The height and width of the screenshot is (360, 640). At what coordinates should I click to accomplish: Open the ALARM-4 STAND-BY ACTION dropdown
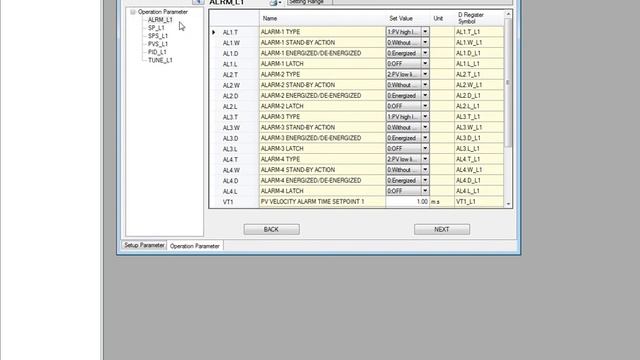(425, 170)
